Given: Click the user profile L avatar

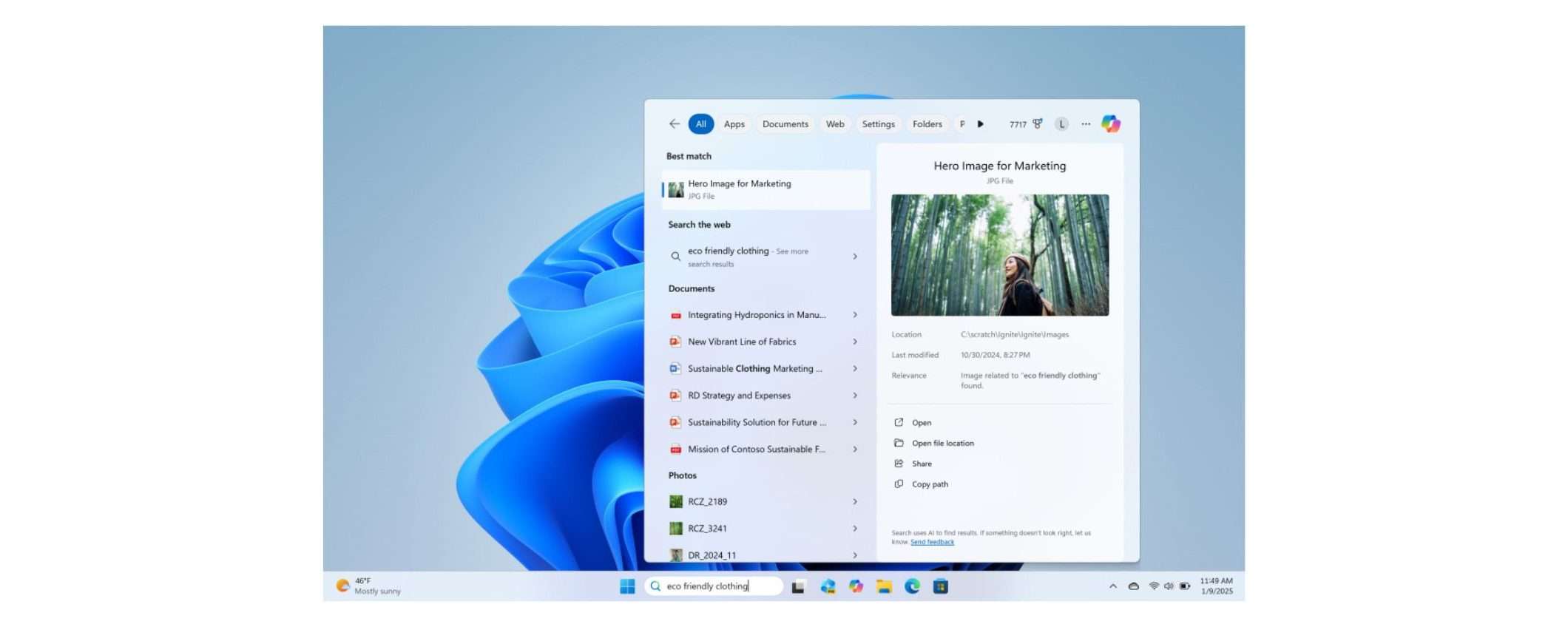Looking at the screenshot, I should [1061, 124].
